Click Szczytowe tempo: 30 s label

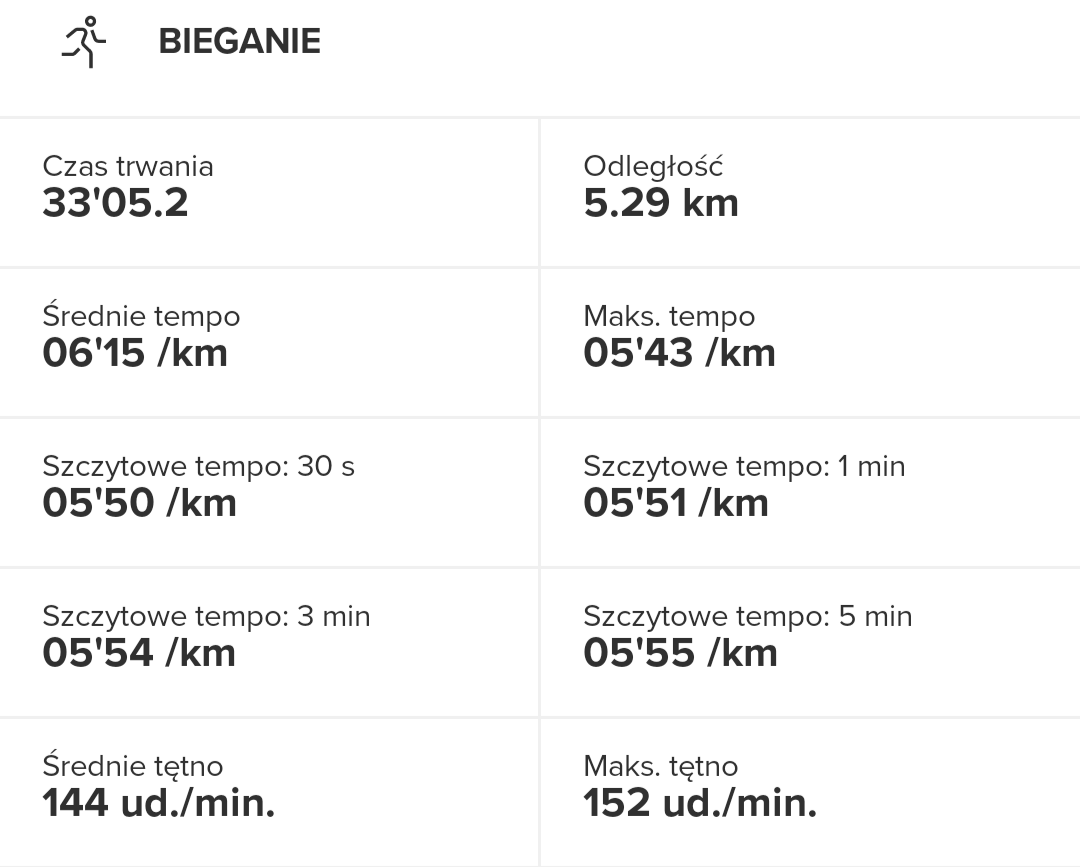[198, 466]
